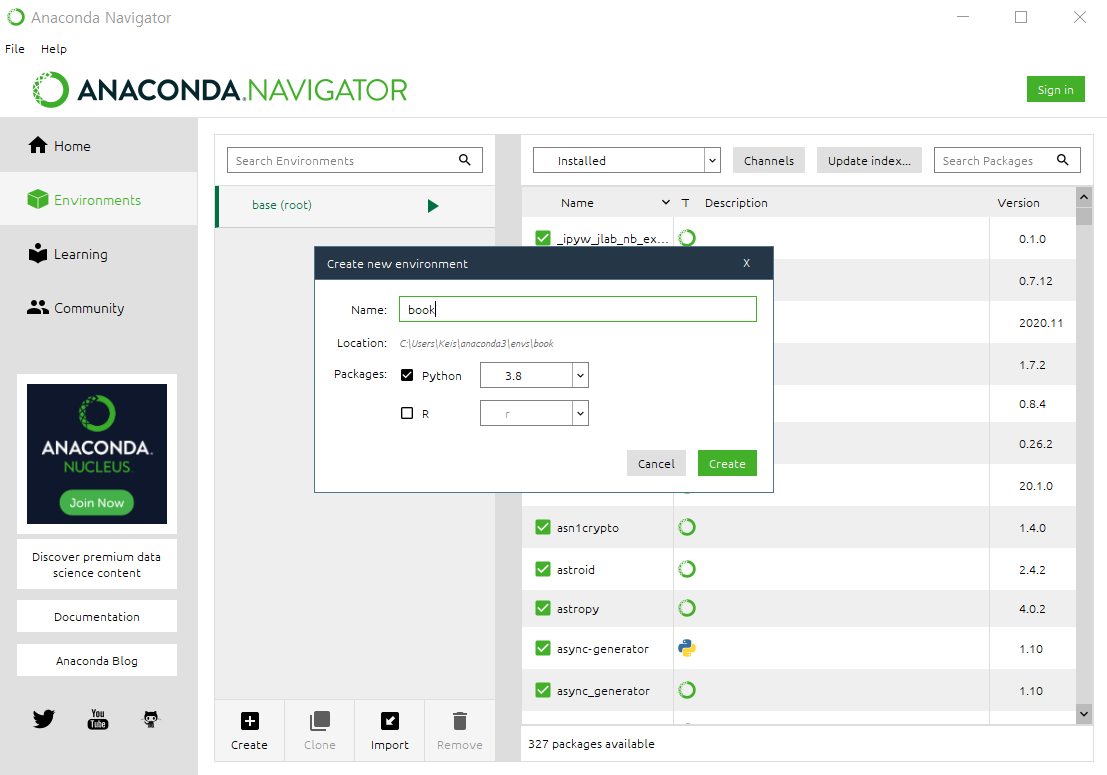Click the conda type icon for async_generator

[x=687, y=690]
